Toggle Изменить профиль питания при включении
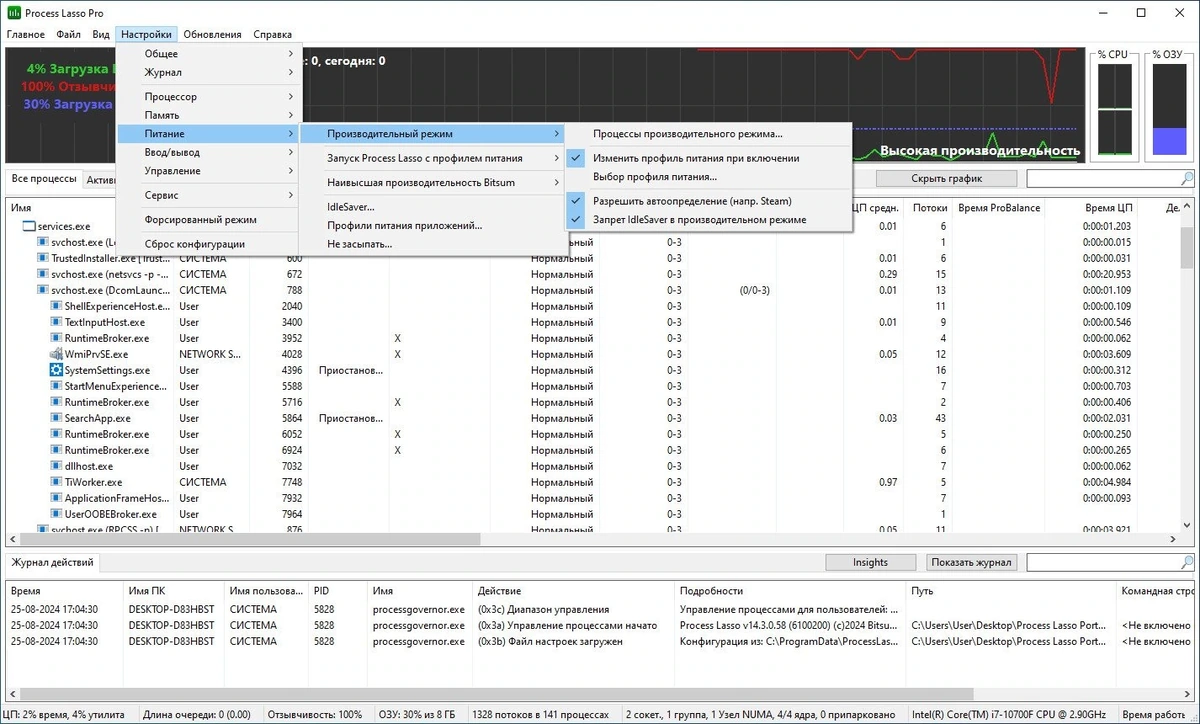The image size is (1200, 724). click(x=708, y=158)
